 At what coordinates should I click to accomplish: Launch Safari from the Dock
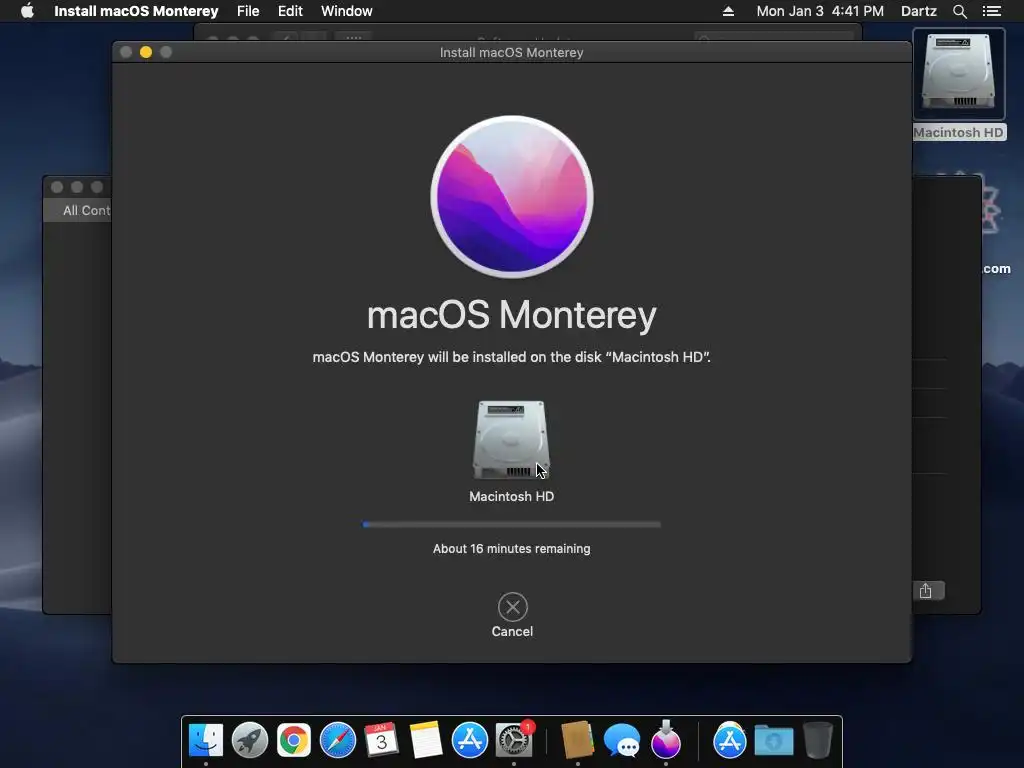338,741
